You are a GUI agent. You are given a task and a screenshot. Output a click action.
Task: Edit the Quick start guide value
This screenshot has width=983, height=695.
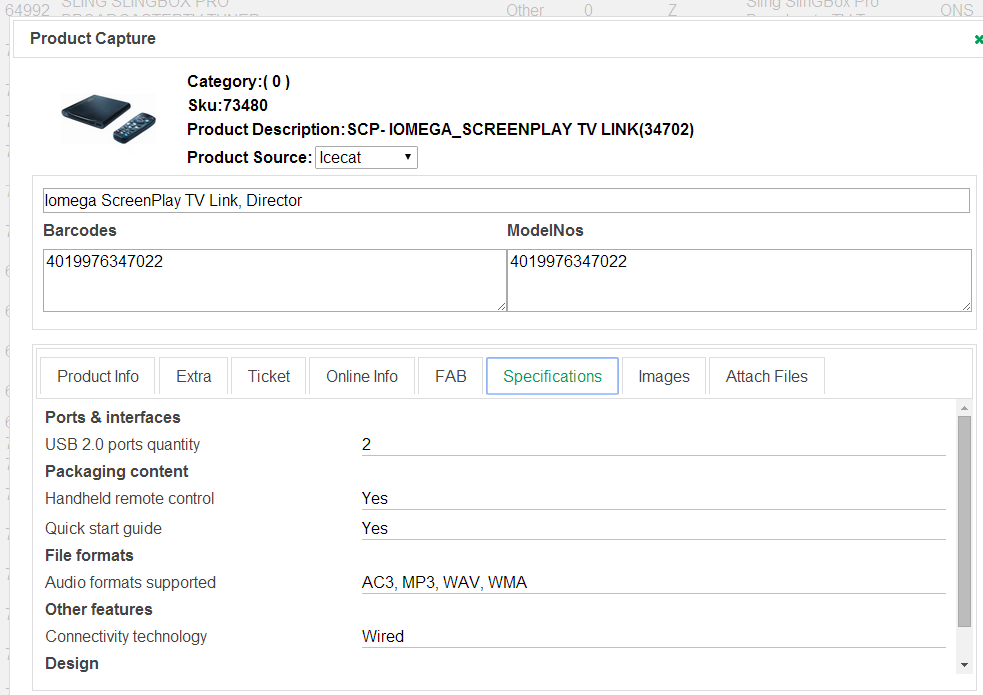[x=653, y=528]
